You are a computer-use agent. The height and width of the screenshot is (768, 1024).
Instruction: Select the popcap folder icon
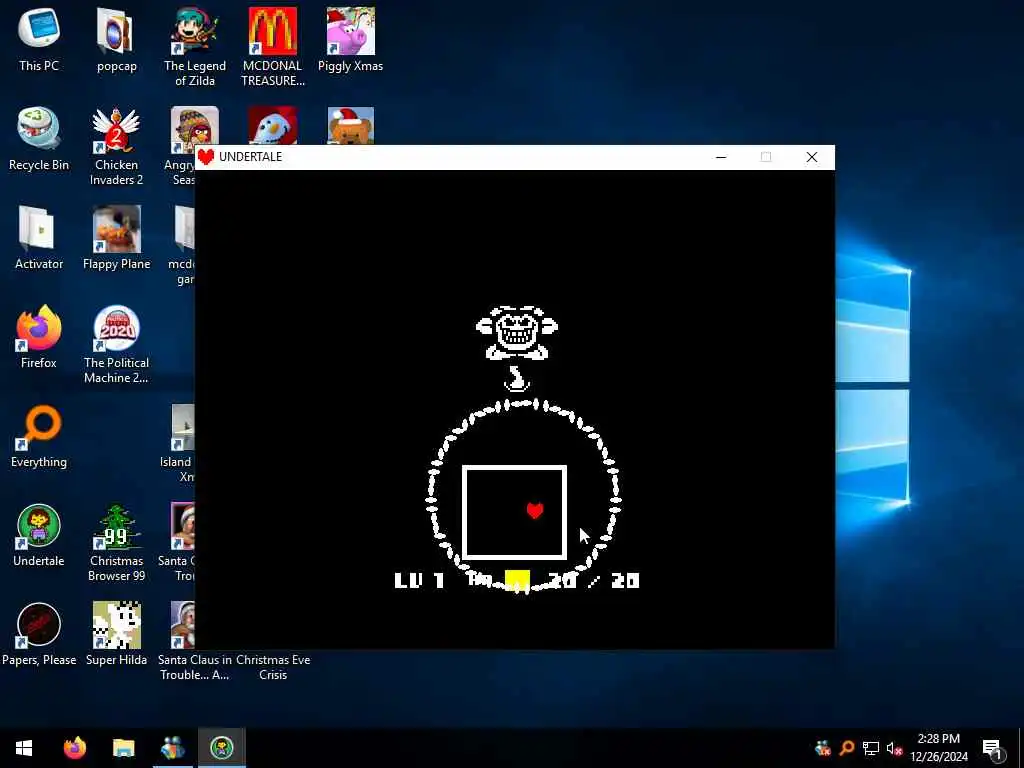tap(116, 39)
